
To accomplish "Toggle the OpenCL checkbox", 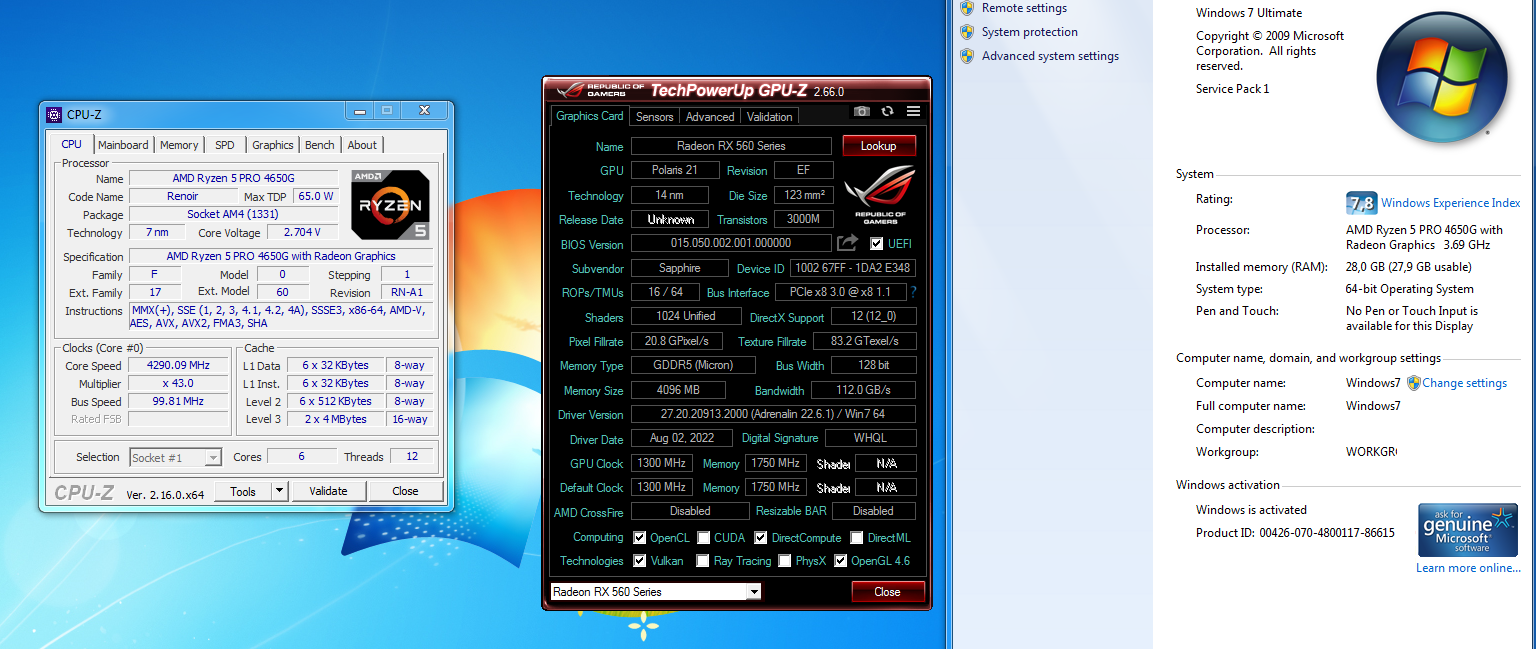I will pos(640,538).
